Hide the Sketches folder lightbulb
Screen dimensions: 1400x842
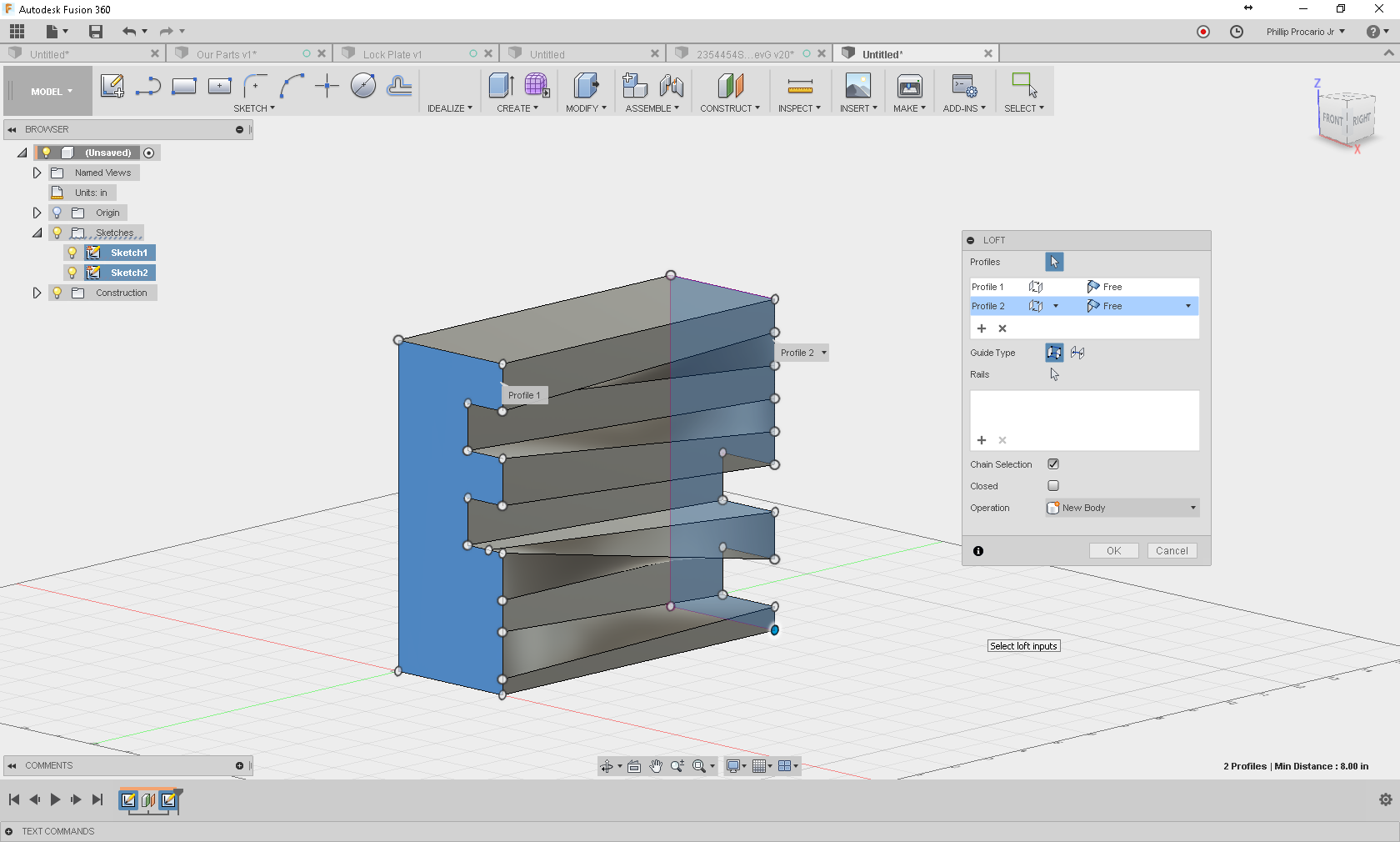[x=57, y=233]
